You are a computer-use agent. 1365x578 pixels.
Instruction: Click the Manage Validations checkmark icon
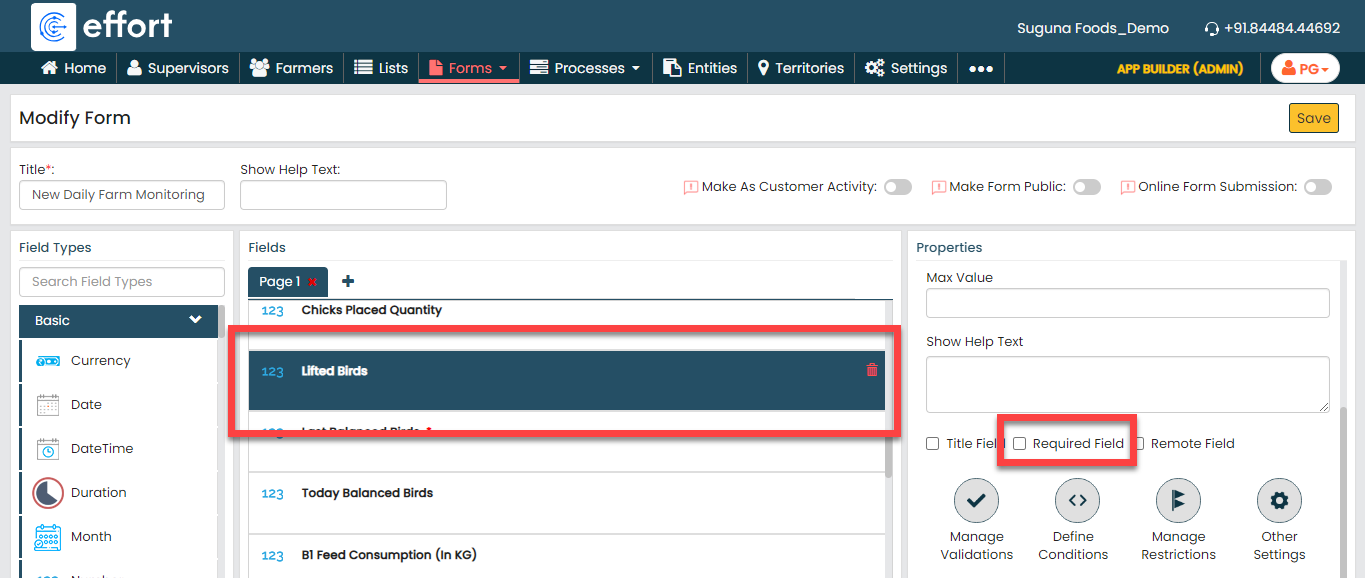[976, 500]
